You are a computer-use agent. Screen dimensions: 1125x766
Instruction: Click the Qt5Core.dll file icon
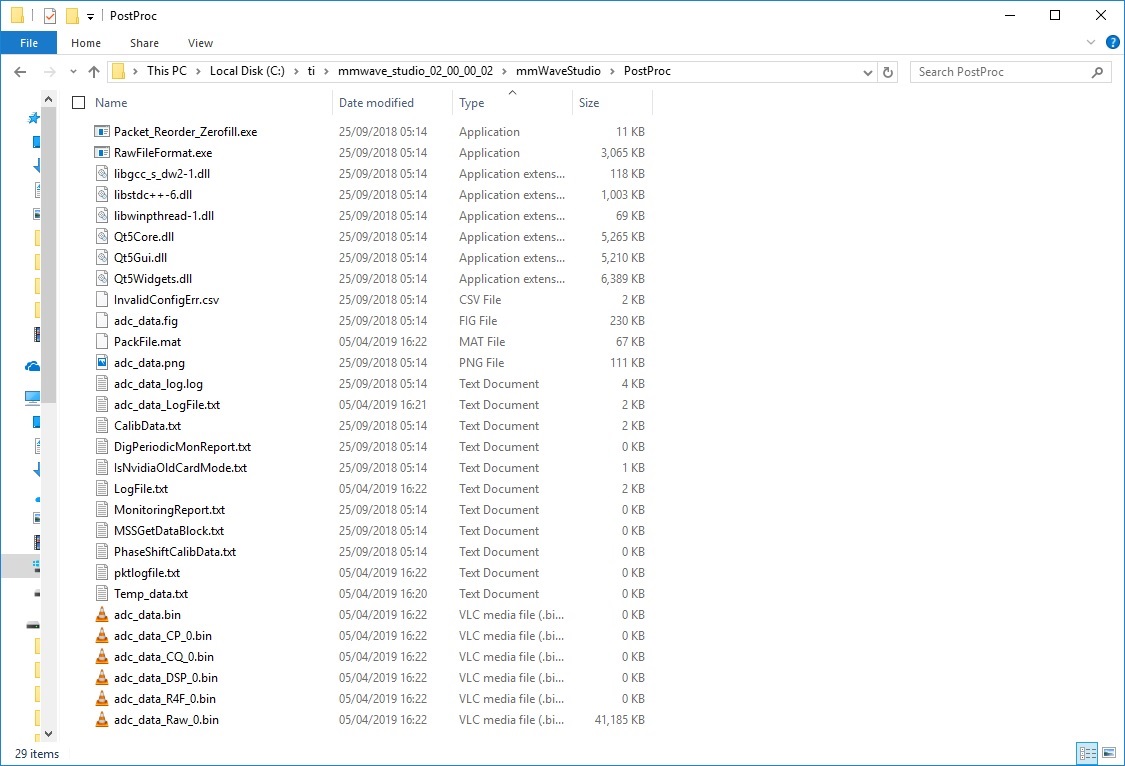(x=102, y=237)
